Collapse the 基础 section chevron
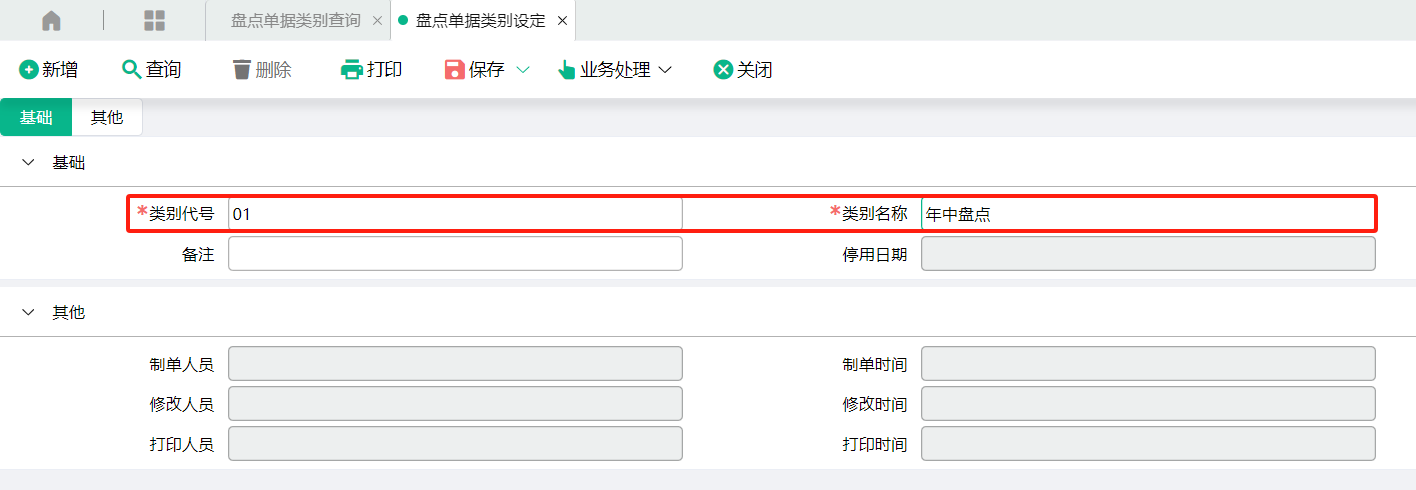The width and height of the screenshot is (1416, 490). [28, 162]
